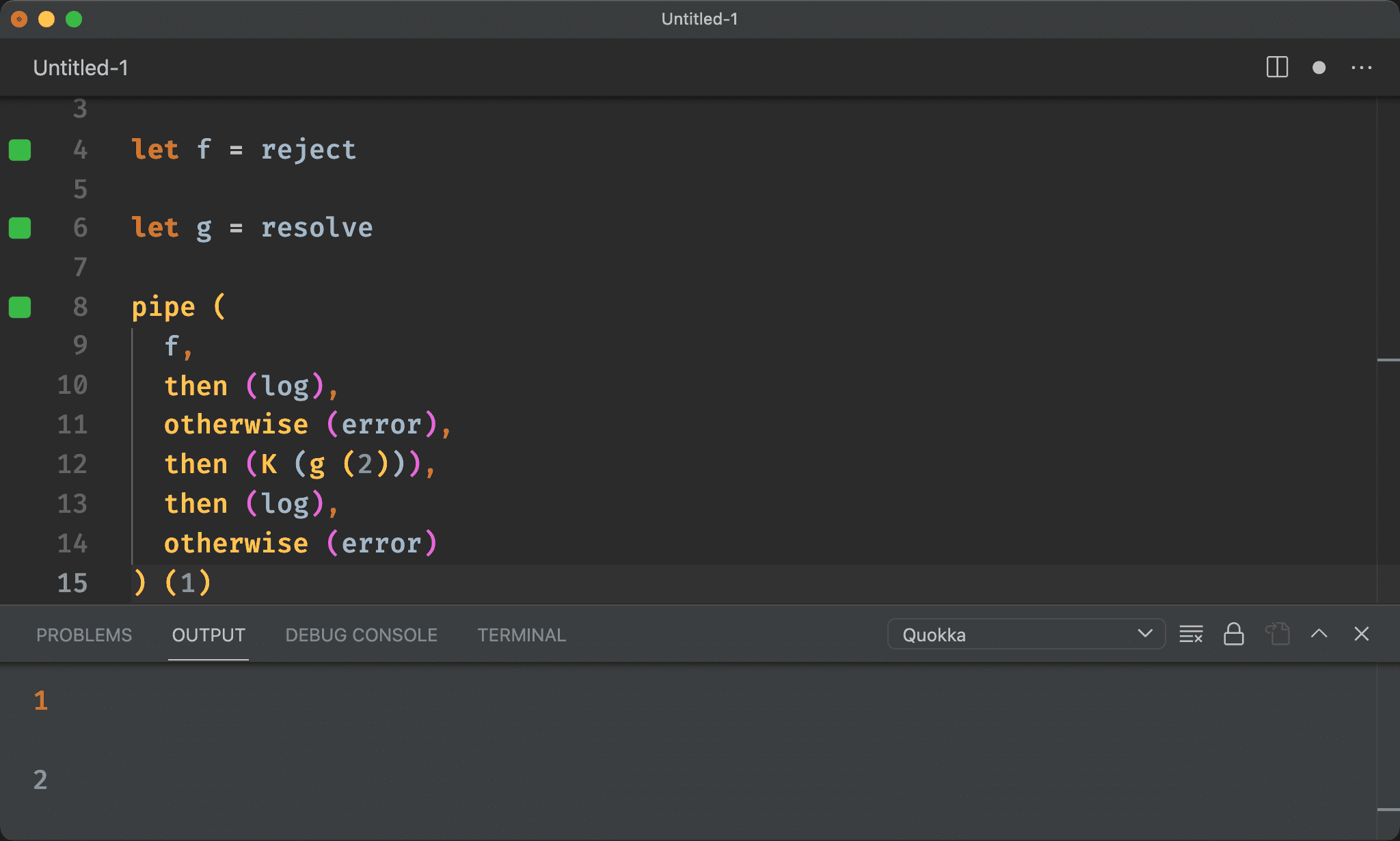Click the copy output icon

(1279, 634)
